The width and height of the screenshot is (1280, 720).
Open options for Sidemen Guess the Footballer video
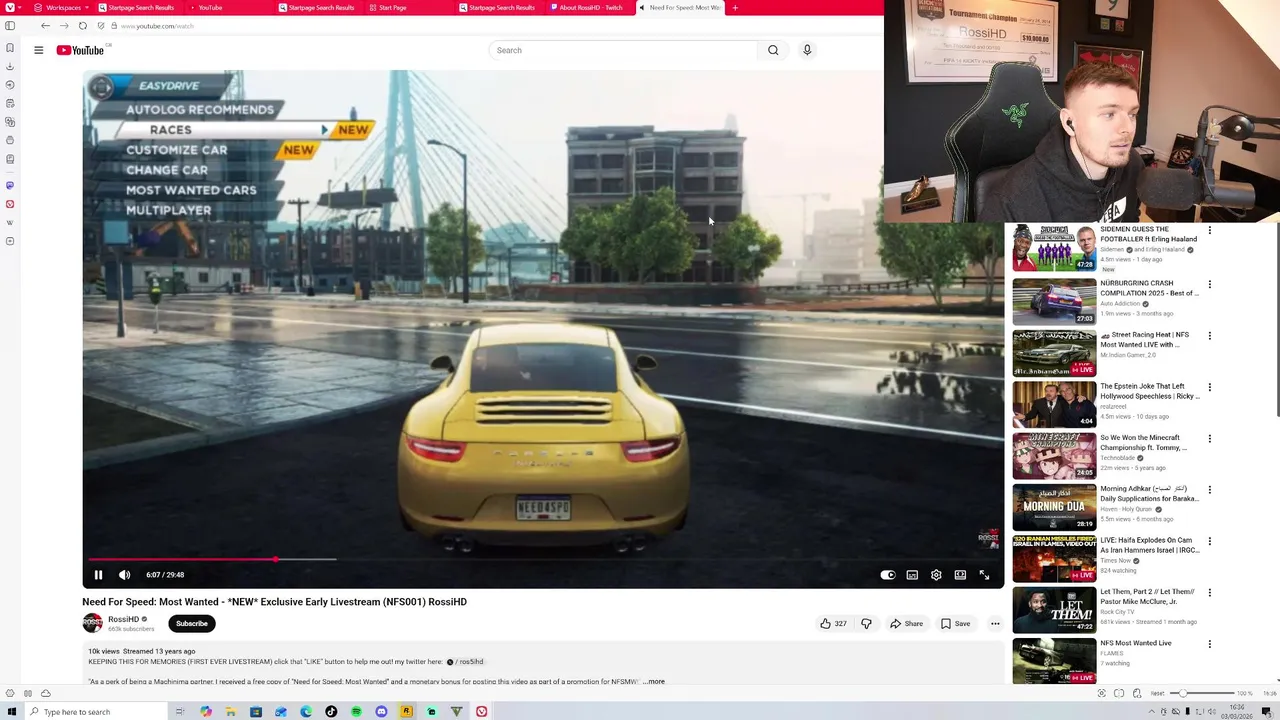[1210, 231]
